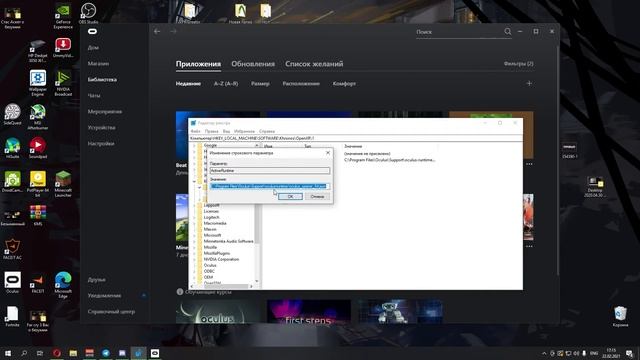Select Google key in registry tree
Image resolution: width=640 pixels, height=360 pixels.
tap(210, 145)
